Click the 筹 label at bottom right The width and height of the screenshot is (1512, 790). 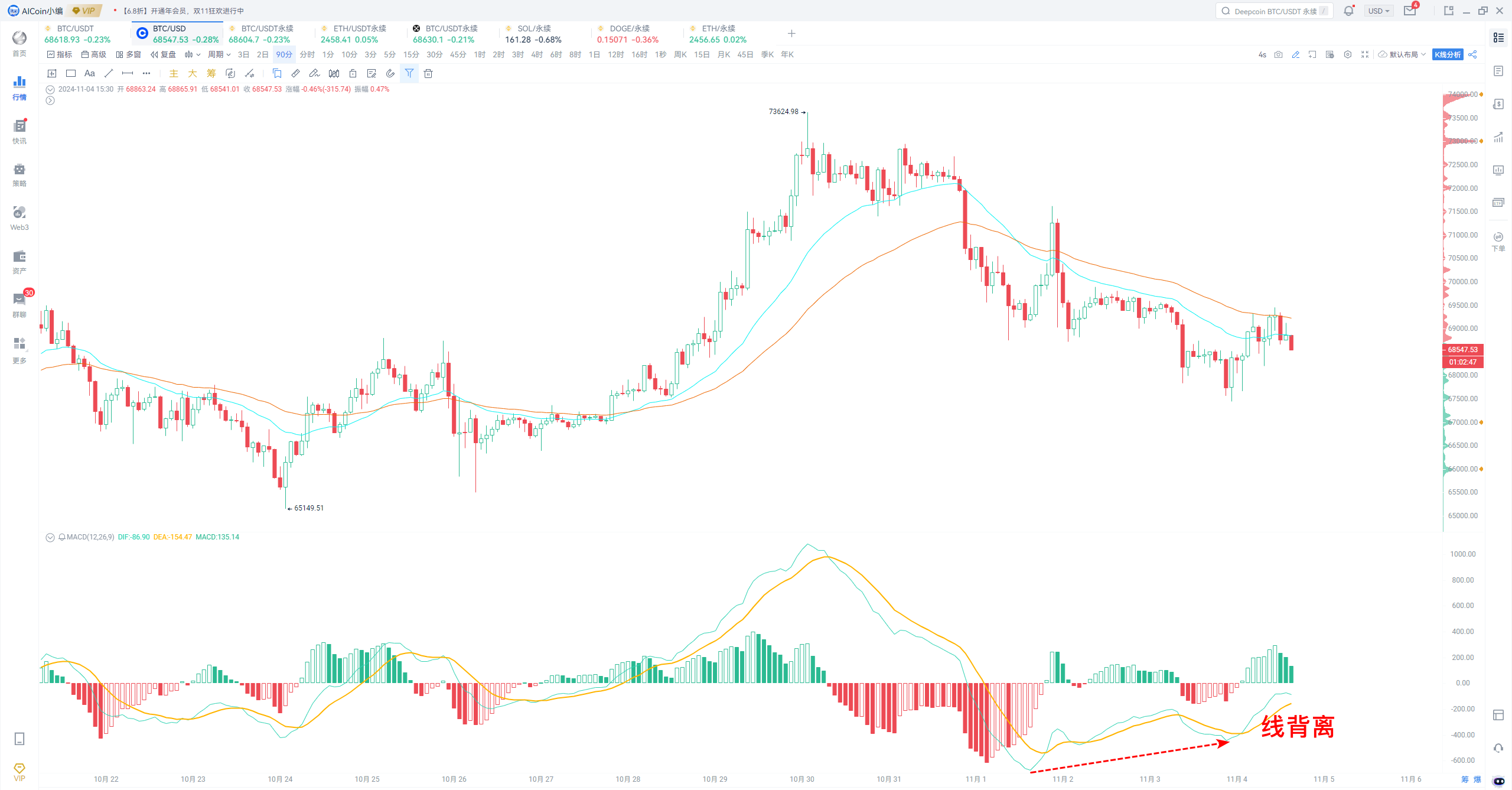coord(1465,779)
